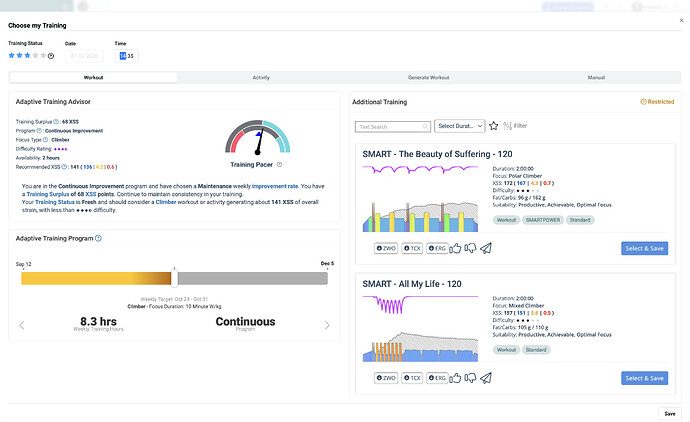Open Training Pacer help info icon
690x422 pixels.
point(279,165)
